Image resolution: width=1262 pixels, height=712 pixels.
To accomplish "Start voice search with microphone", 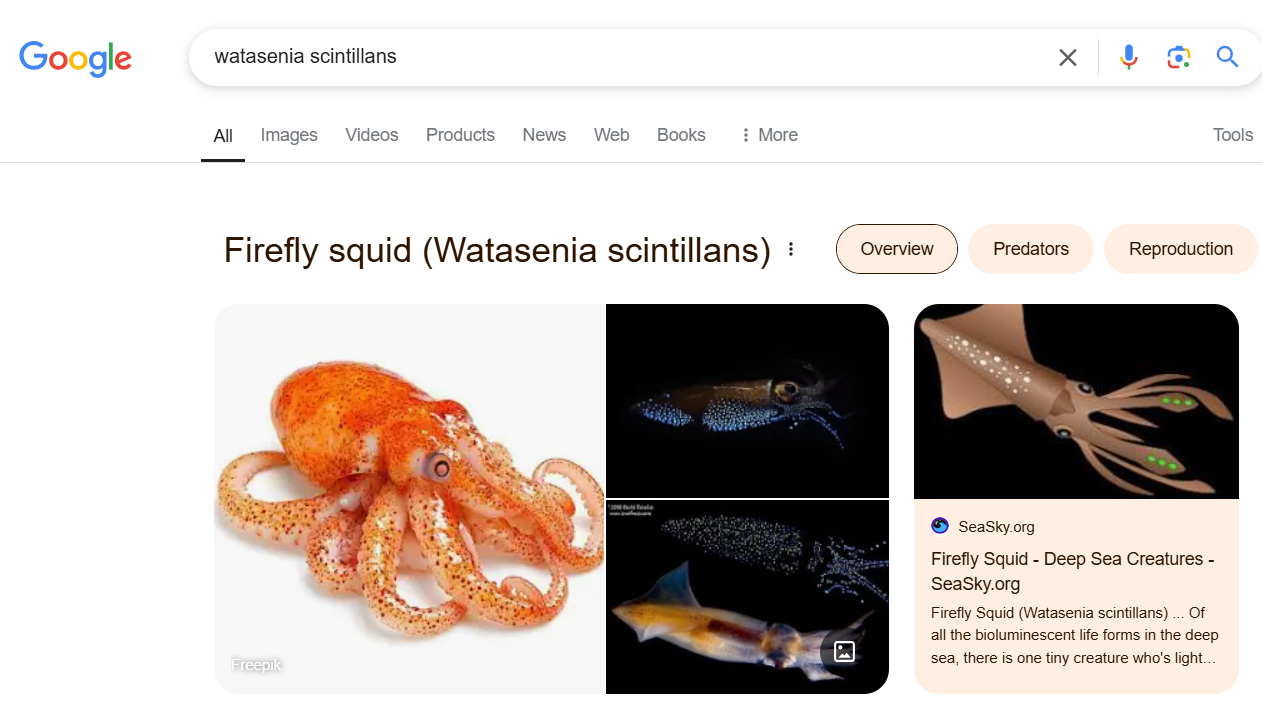I will pos(1129,58).
